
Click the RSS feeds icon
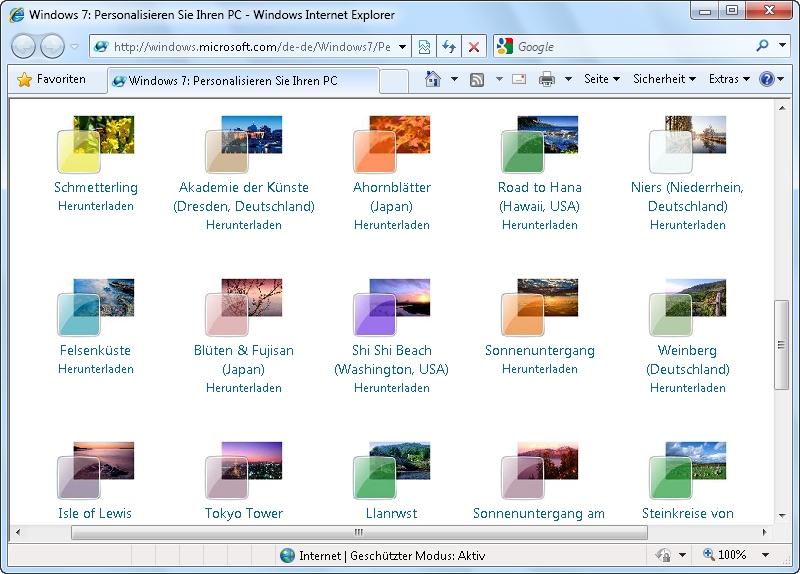coord(478,79)
